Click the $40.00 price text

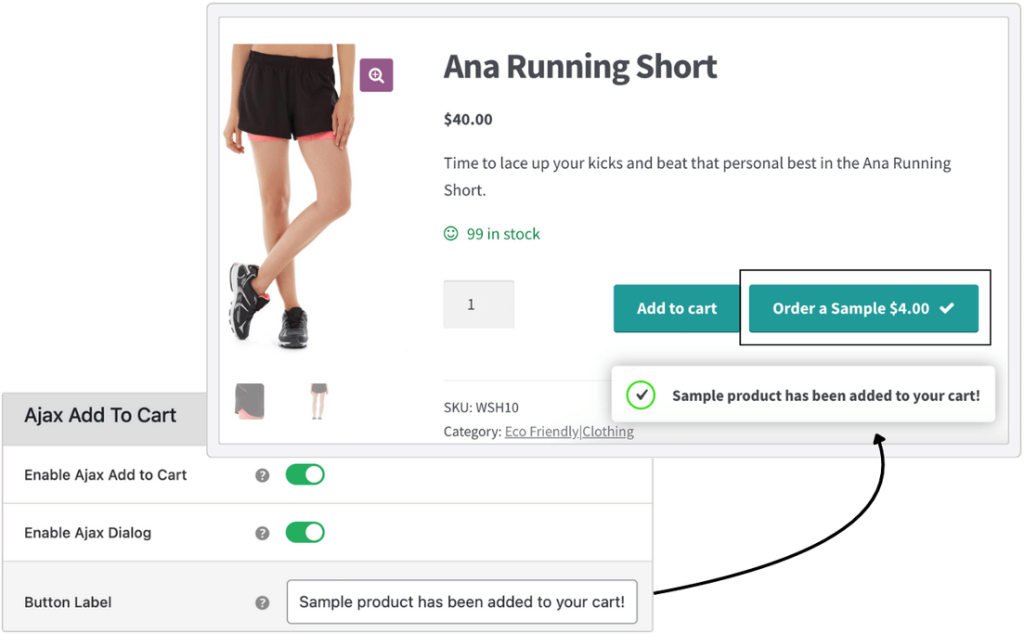(468, 119)
